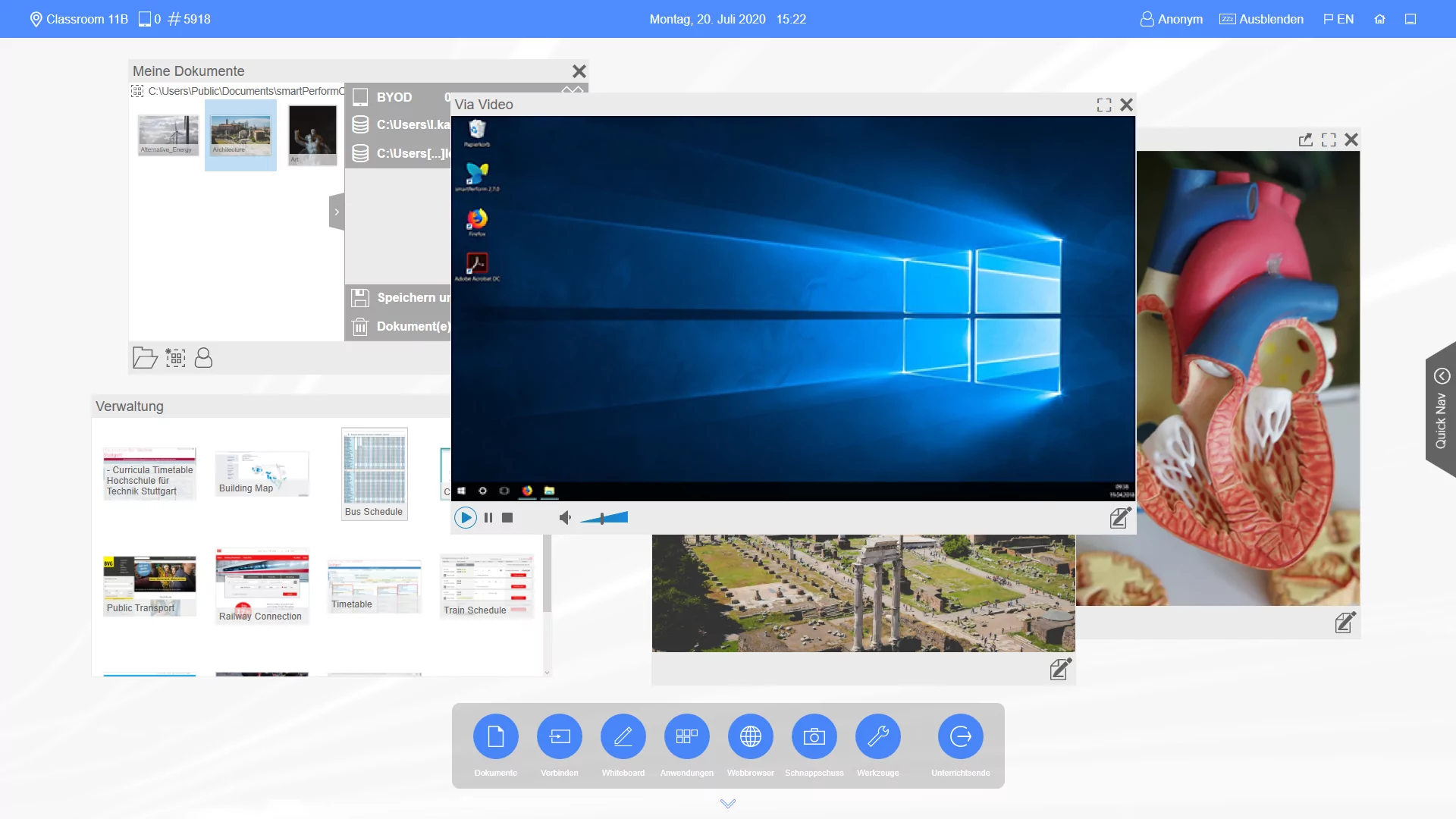Open Werkzeuge wrench tools
This screenshot has height=819, width=1456.
tap(878, 736)
